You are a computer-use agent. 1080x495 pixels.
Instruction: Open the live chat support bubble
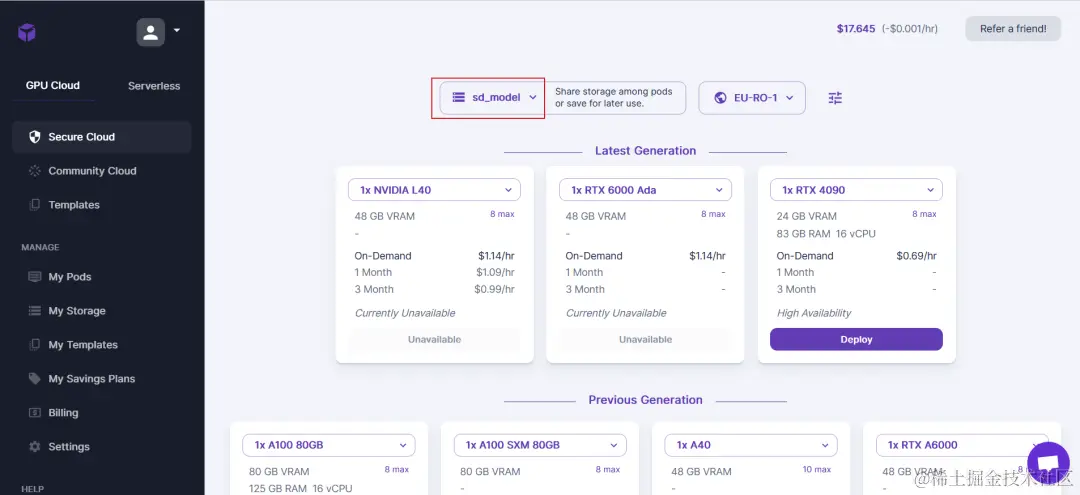click(x=1048, y=463)
